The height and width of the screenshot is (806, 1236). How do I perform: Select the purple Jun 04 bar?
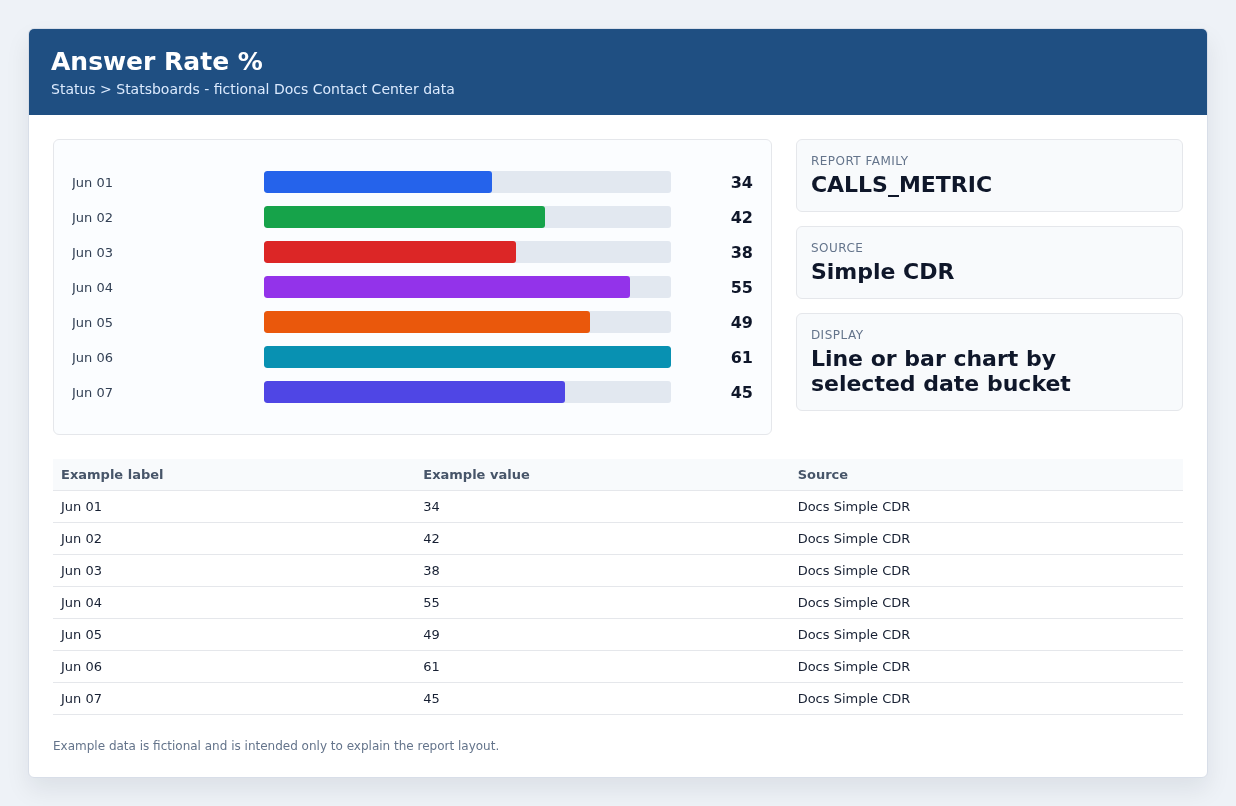point(447,287)
